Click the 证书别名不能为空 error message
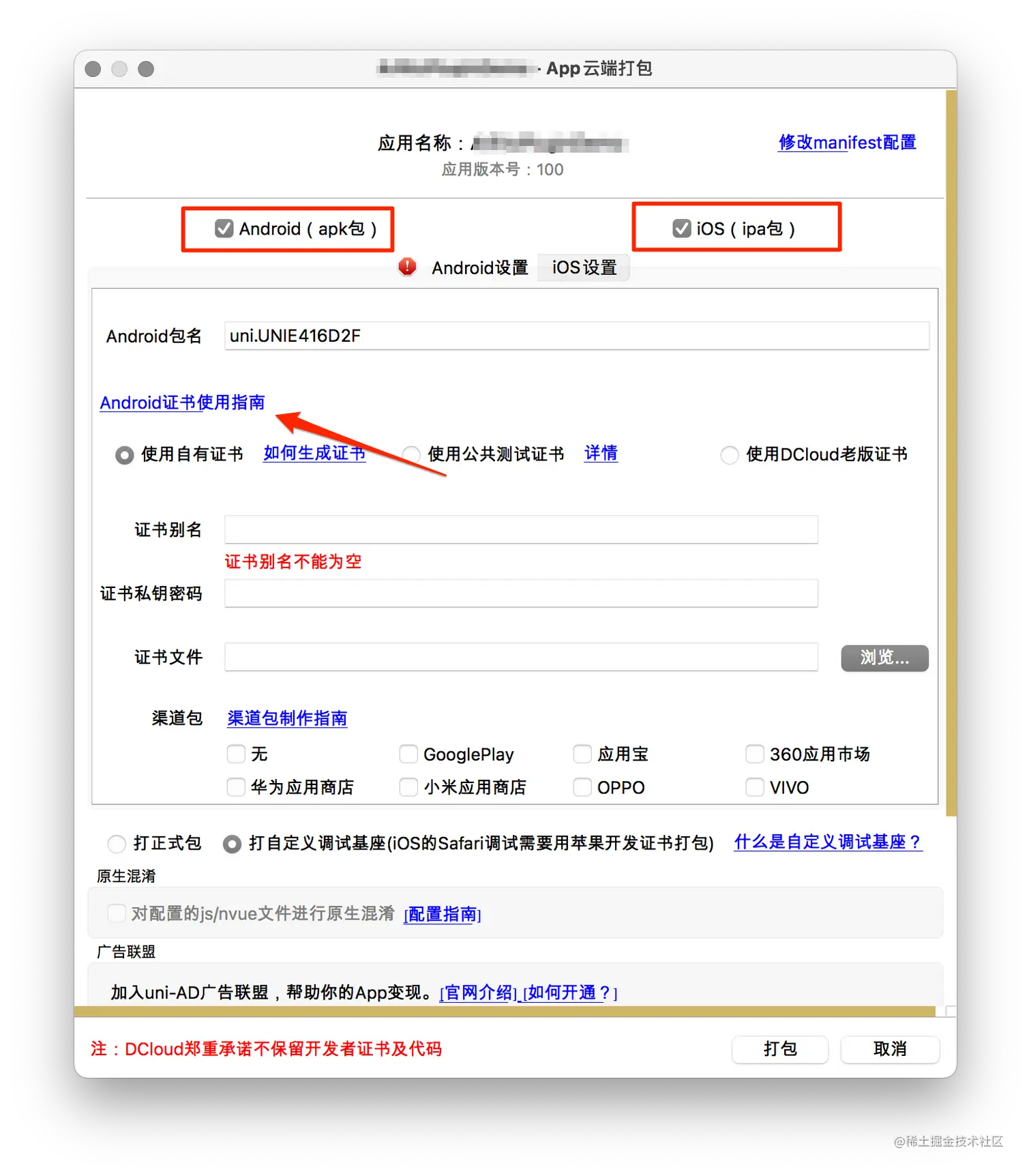 tap(293, 561)
